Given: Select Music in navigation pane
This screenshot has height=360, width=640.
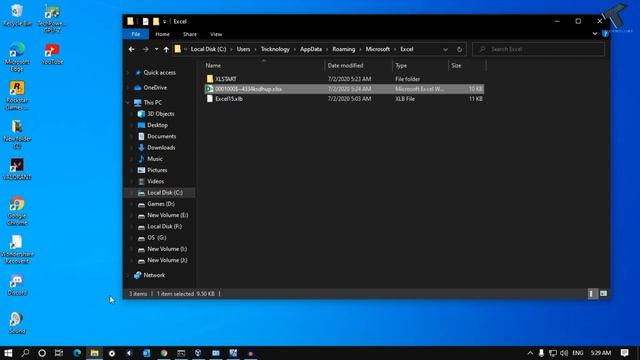Looking at the screenshot, I should [x=155, y=159].
